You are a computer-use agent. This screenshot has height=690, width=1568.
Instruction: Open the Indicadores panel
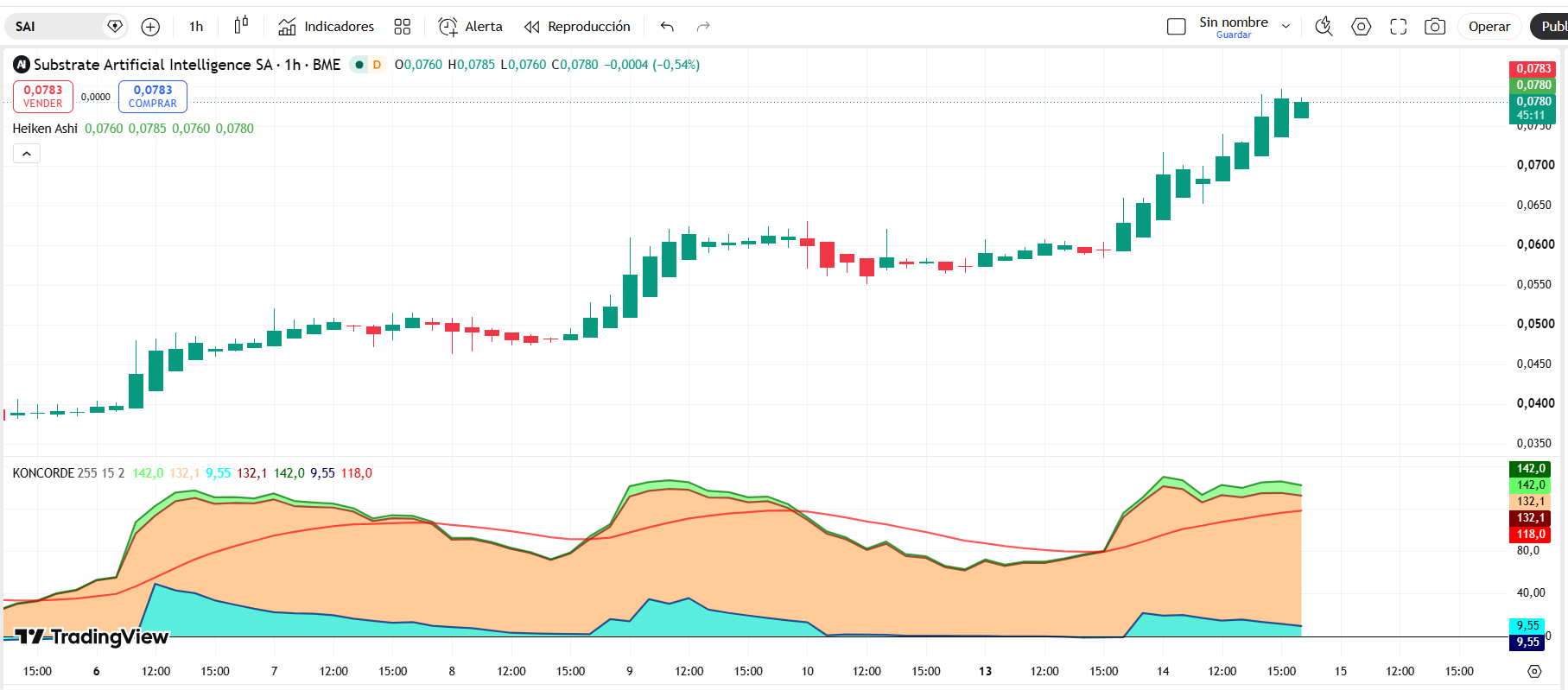[x=326, y=27]
